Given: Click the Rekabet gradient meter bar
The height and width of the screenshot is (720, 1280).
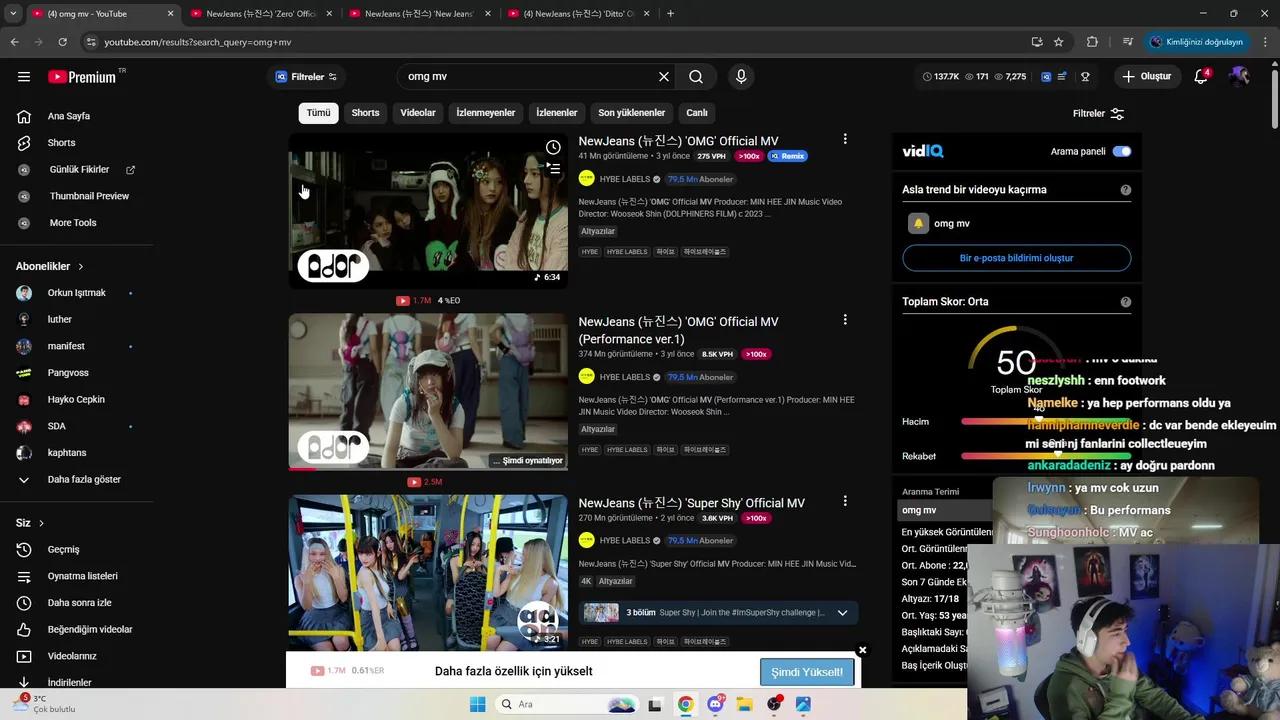Looking at the screenshot, I should coord(1046,456).
